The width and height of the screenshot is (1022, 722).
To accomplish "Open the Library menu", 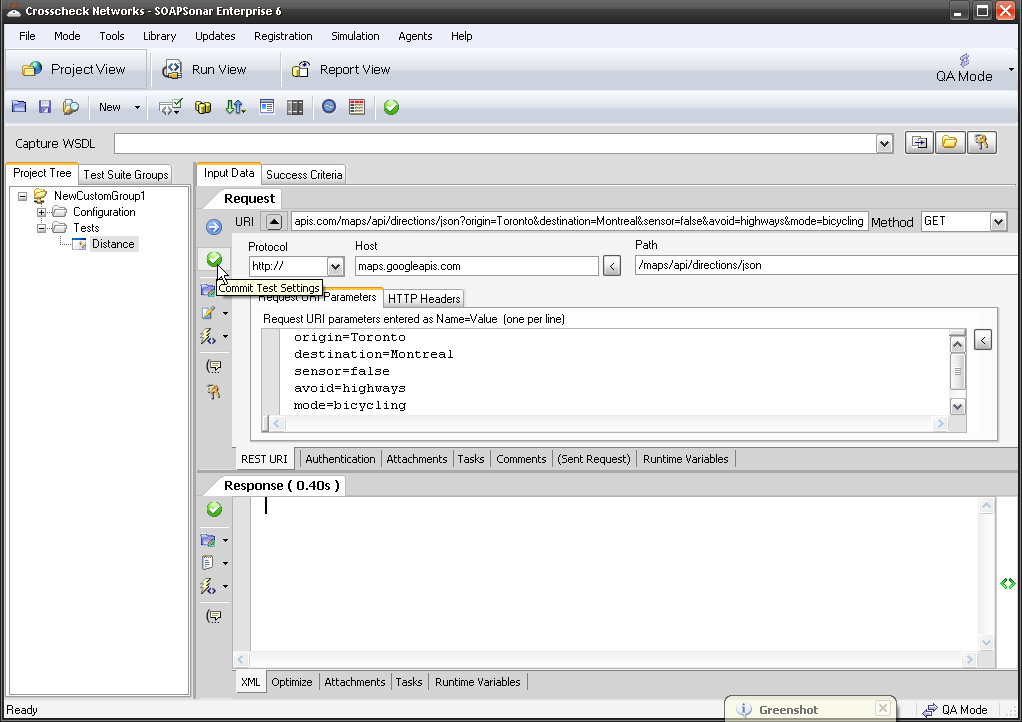I will pos(160,36).
